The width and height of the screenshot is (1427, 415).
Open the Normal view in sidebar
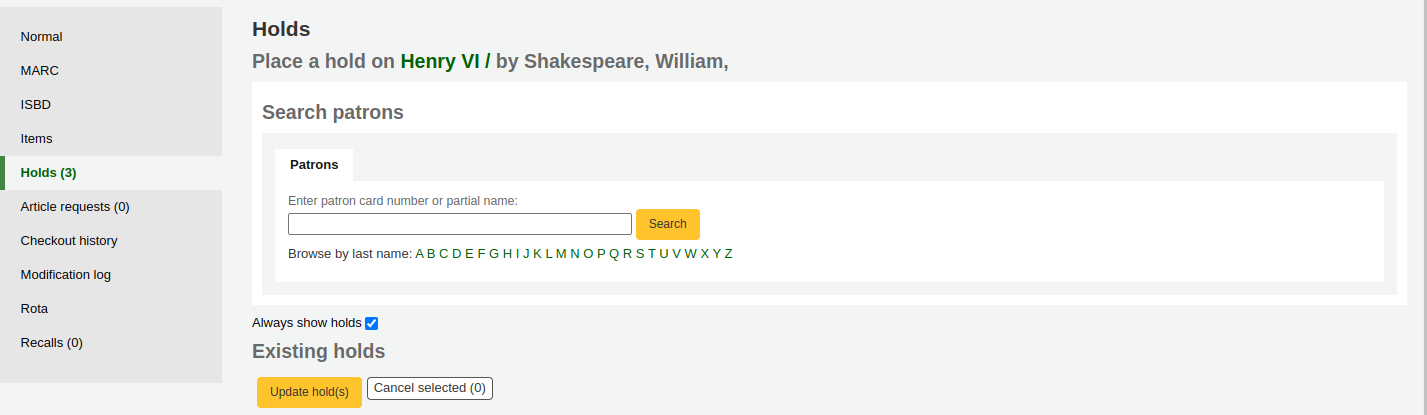42,37
